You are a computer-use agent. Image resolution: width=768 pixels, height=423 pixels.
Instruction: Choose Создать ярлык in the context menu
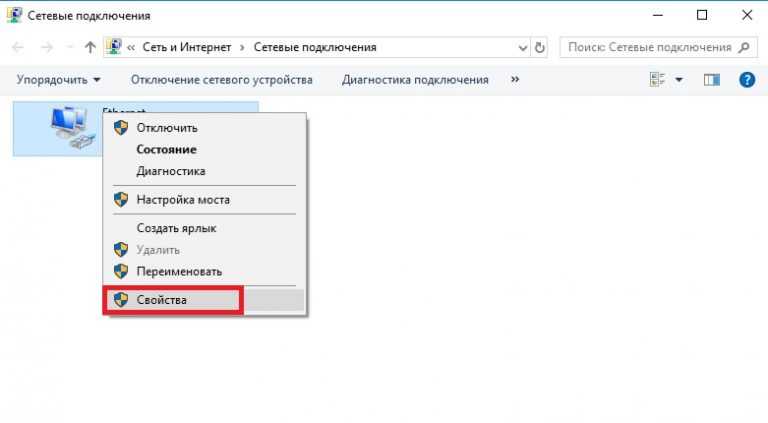point(205,228)
